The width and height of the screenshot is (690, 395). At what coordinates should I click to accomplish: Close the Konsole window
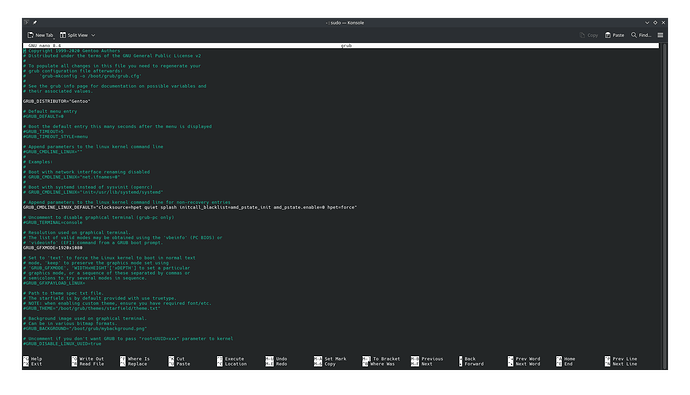point(663,22)
